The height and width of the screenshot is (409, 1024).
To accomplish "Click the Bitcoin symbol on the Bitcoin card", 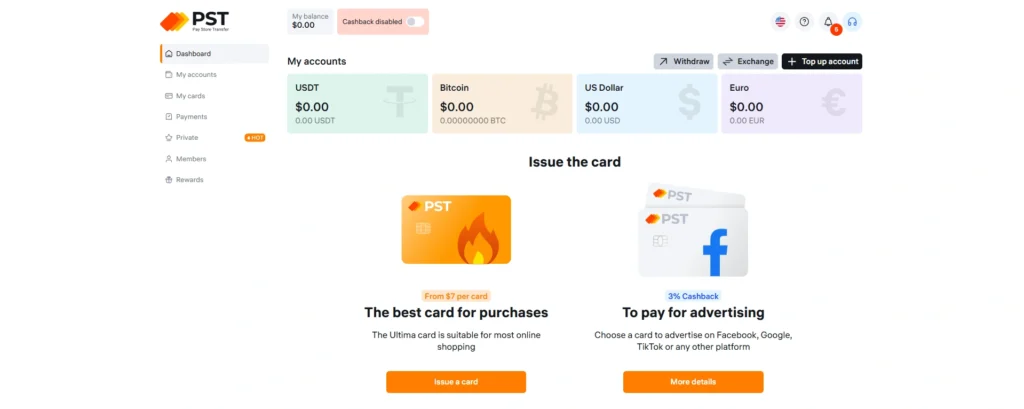I will coord(545,100).
